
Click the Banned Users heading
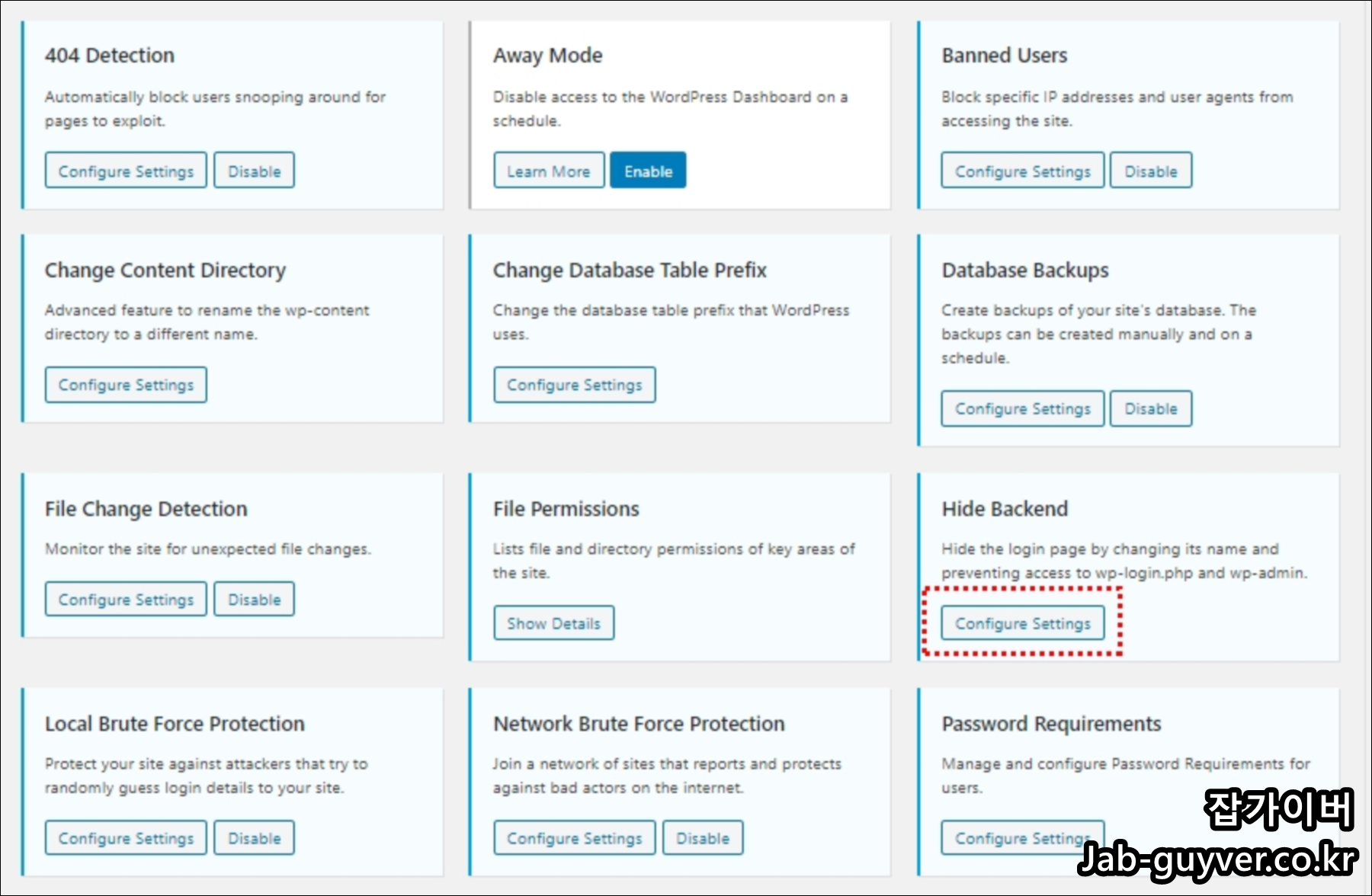pos(1004,55)
